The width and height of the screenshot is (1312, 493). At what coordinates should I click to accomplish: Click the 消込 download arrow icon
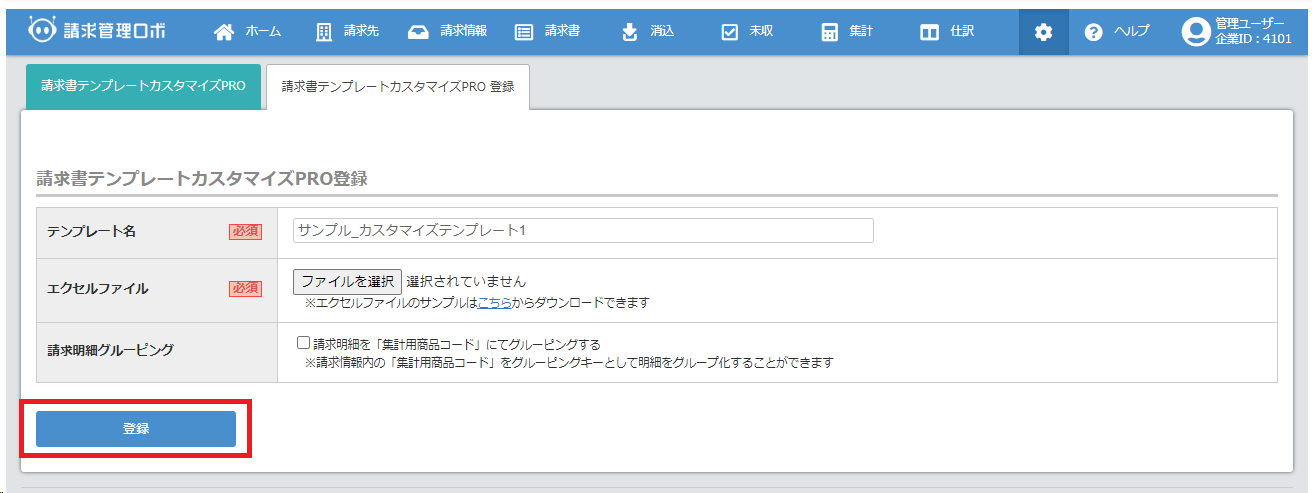(x=629, y=32)
